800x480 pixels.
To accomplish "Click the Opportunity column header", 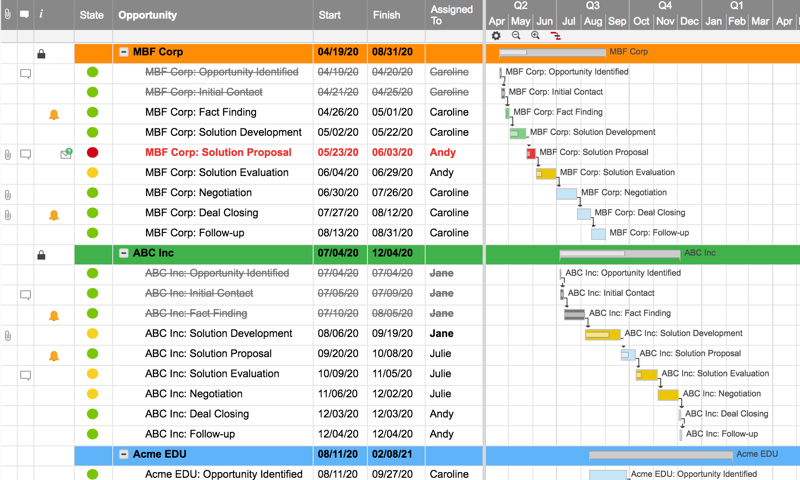I will tap(147, 15).
